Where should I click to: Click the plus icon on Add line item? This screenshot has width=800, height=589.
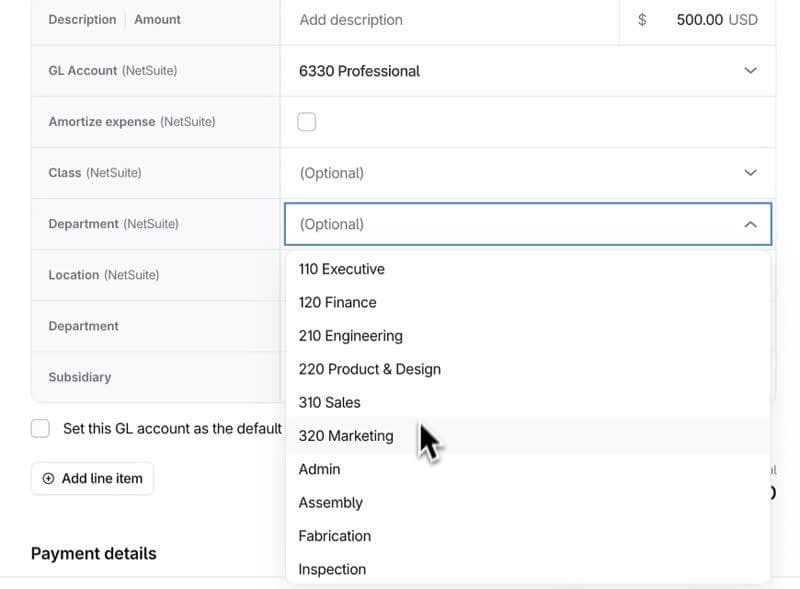click(x=48, y=479)
